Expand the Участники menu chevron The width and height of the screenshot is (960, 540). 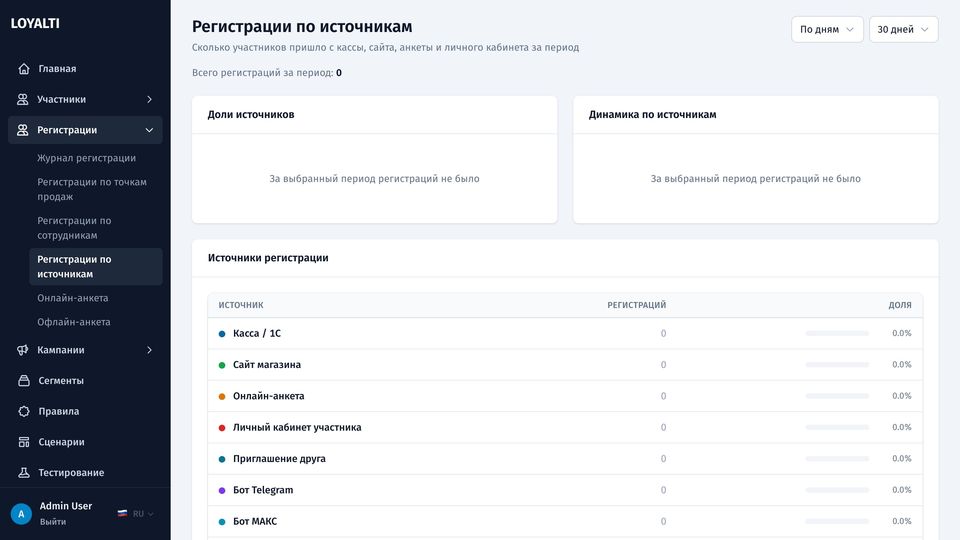(149, 99)
